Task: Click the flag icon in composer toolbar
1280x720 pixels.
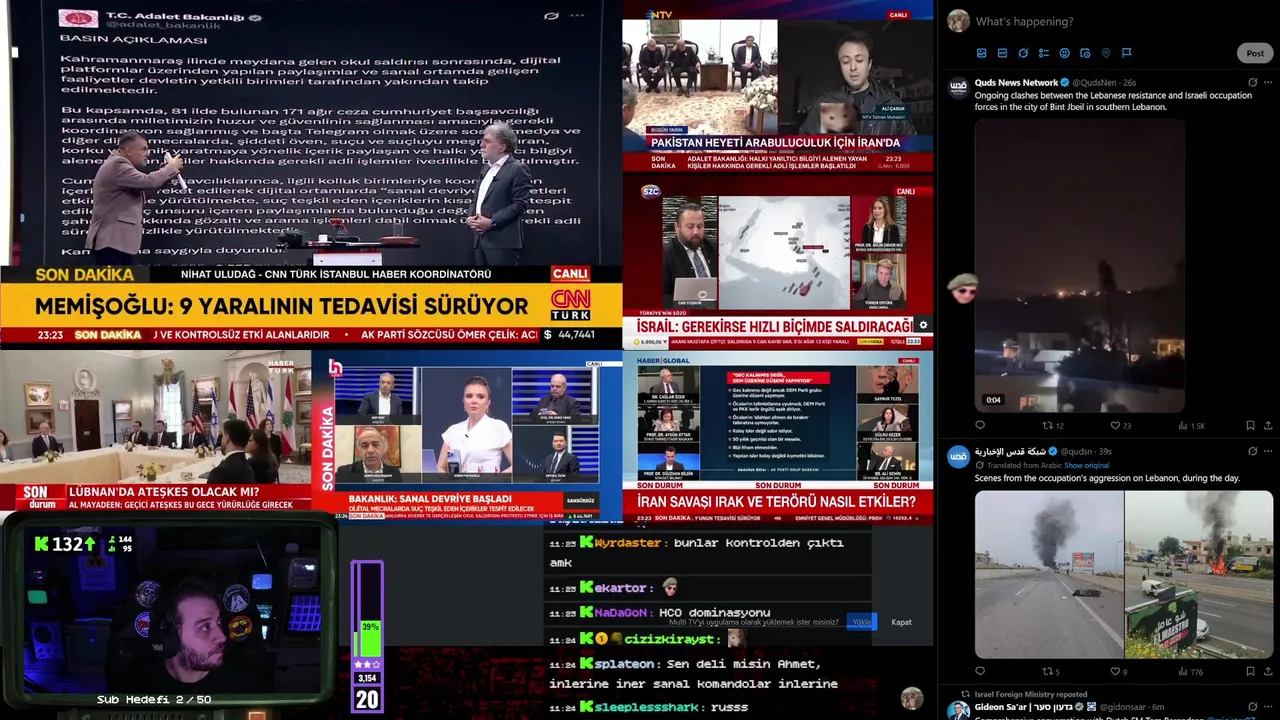Action: click(1126, 53)
